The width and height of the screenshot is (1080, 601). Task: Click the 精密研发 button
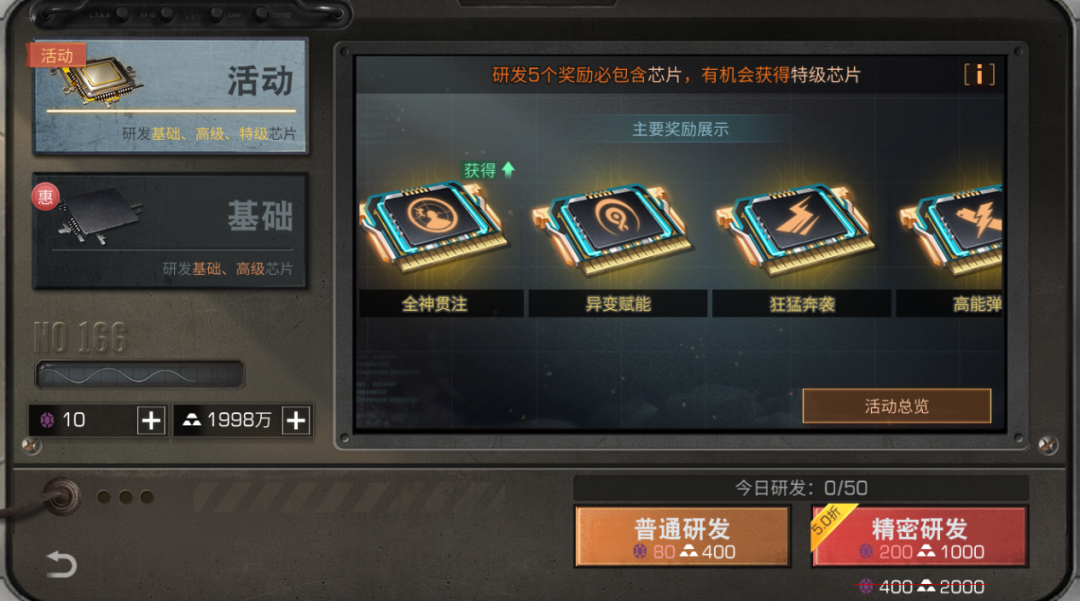coord(920,537)
